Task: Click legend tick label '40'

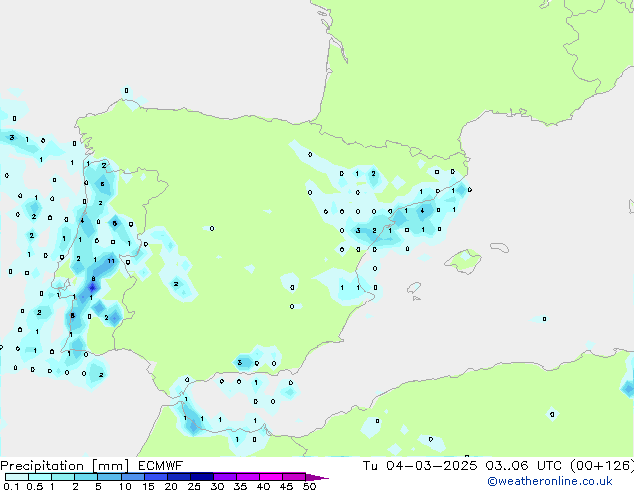Action: click(x=264, y=486)
